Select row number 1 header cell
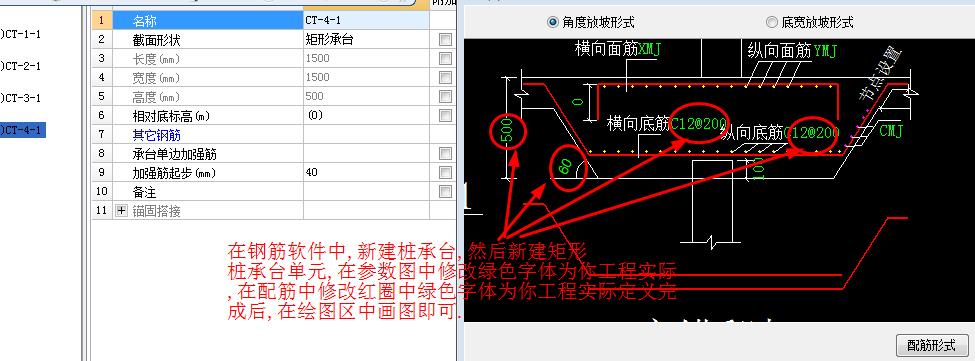 (x=102, y=21)
